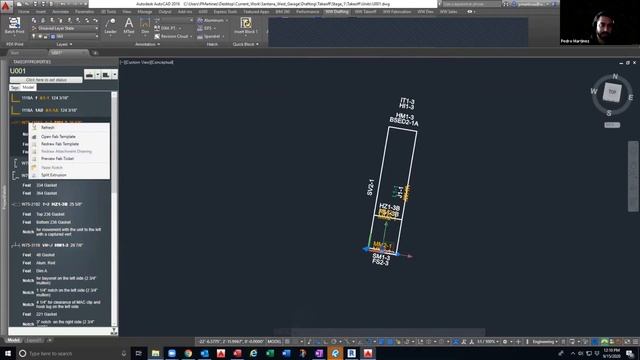Click the second icon button in Takeoff Properties header
640x360 pixels.
click(x=106, y=75)
